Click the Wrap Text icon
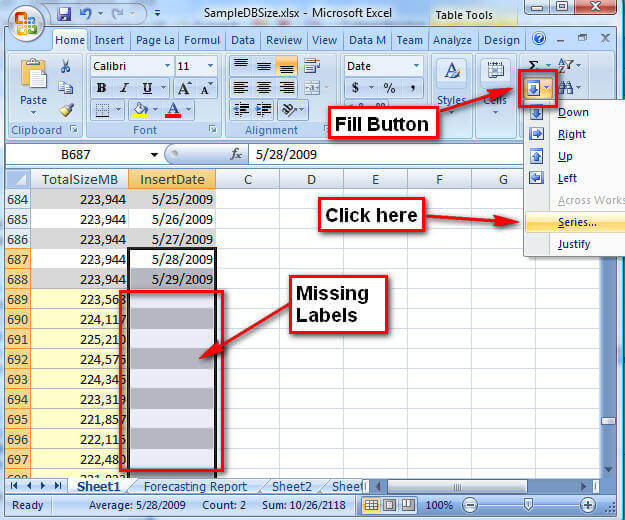The height and width of the screenshot is (520, 625). tap(312, 65)
